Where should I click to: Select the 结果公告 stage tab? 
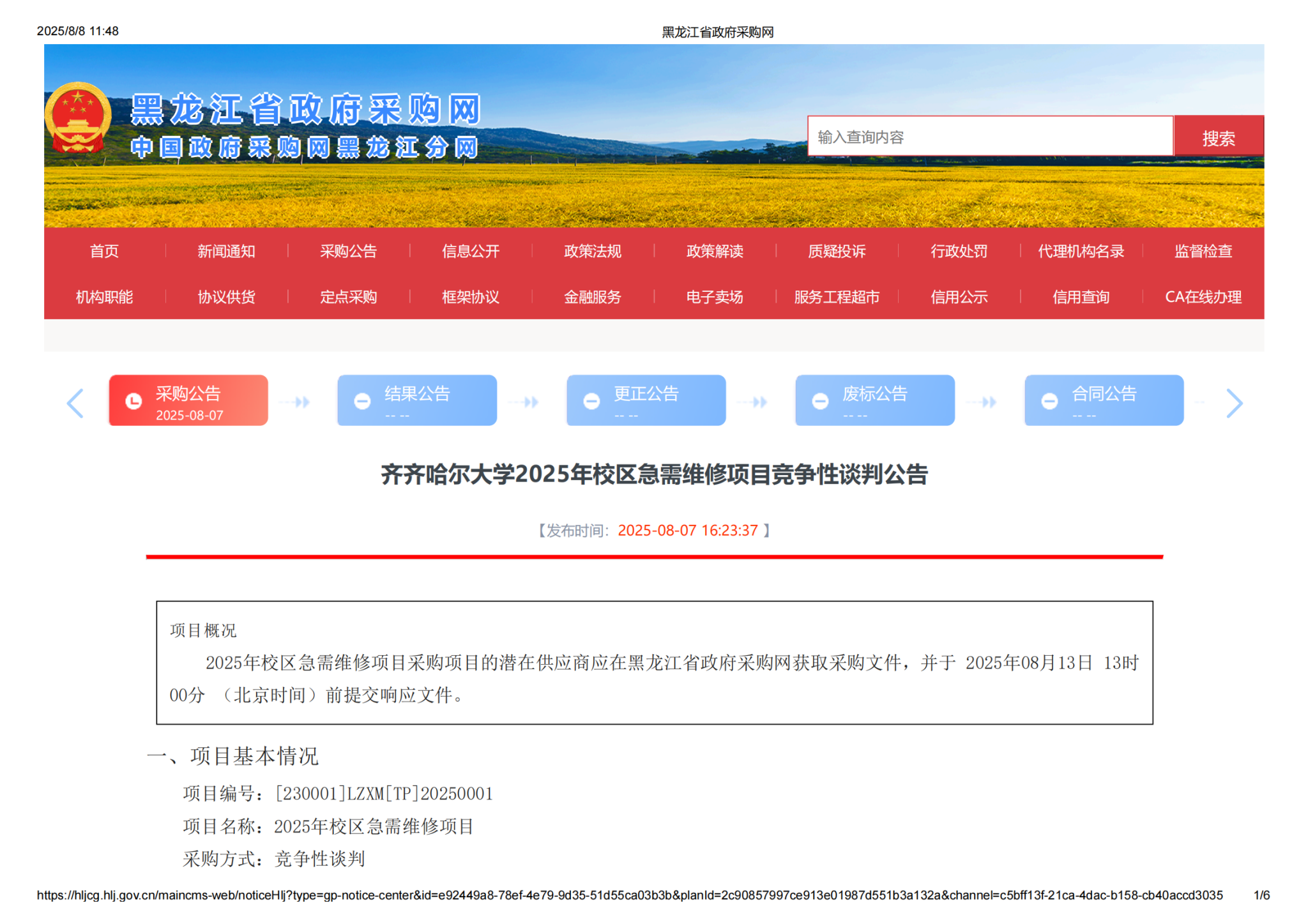(x=417, y=400)
